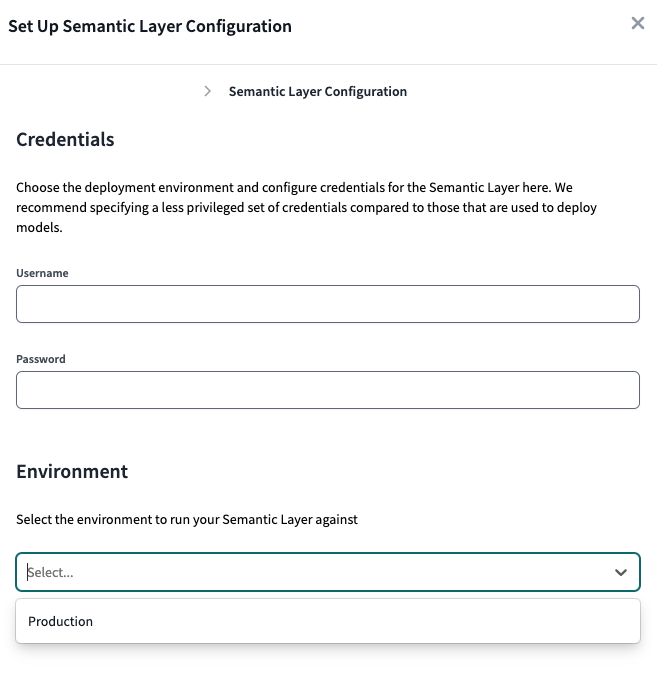The width and height of the screenshot is (657, 677).
Task: Focus the Username input field
Action: [328, 304]
